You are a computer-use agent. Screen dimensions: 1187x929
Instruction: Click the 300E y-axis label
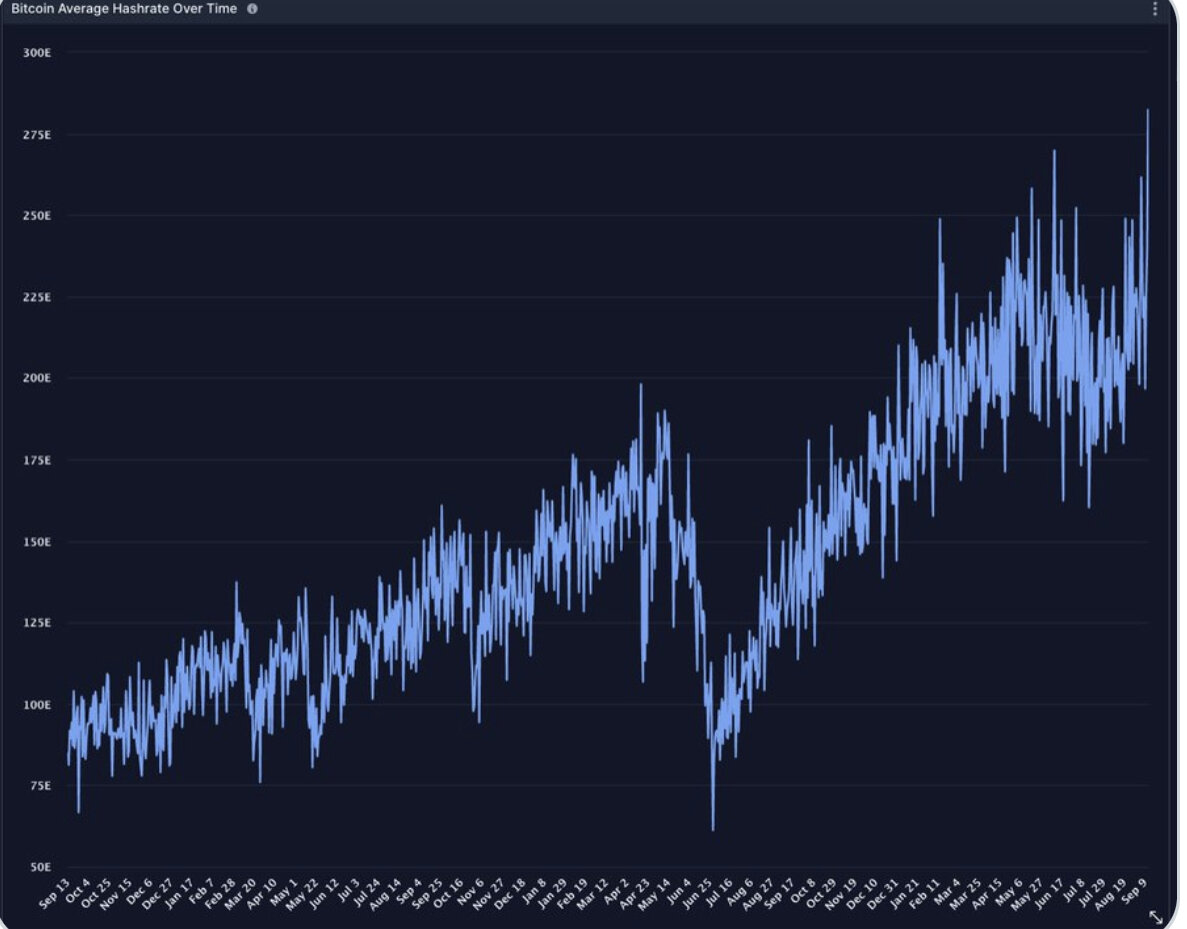tap(37, 53)
